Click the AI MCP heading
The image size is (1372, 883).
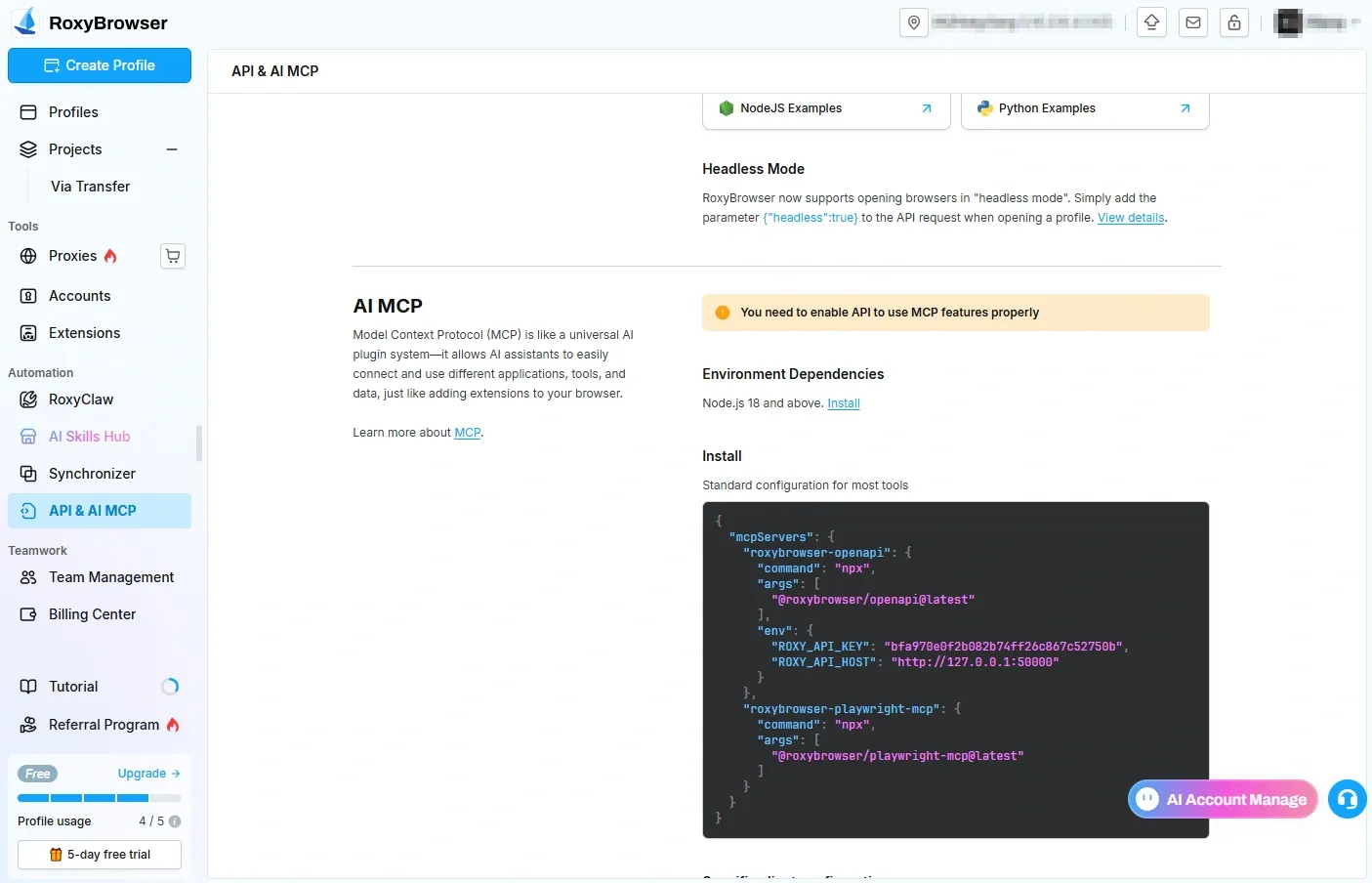tap(388, 306)
